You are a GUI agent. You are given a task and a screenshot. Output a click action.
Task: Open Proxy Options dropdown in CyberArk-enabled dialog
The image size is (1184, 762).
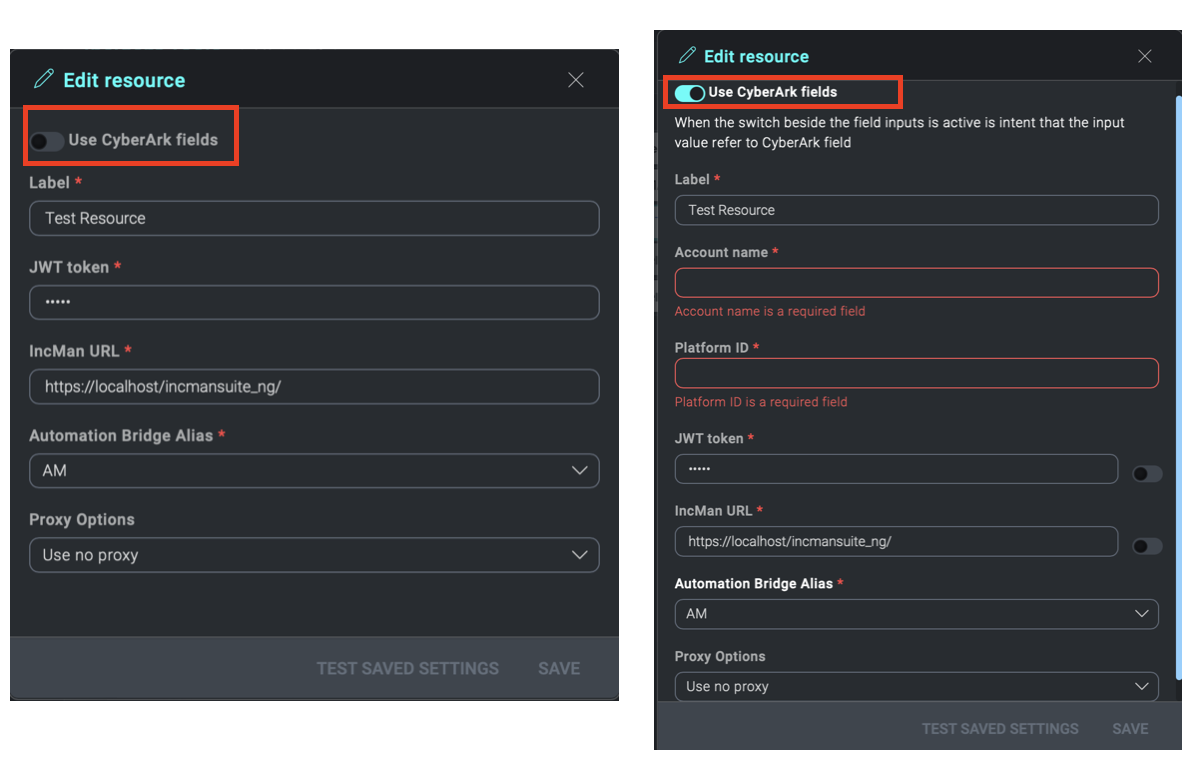click(916, 687)
